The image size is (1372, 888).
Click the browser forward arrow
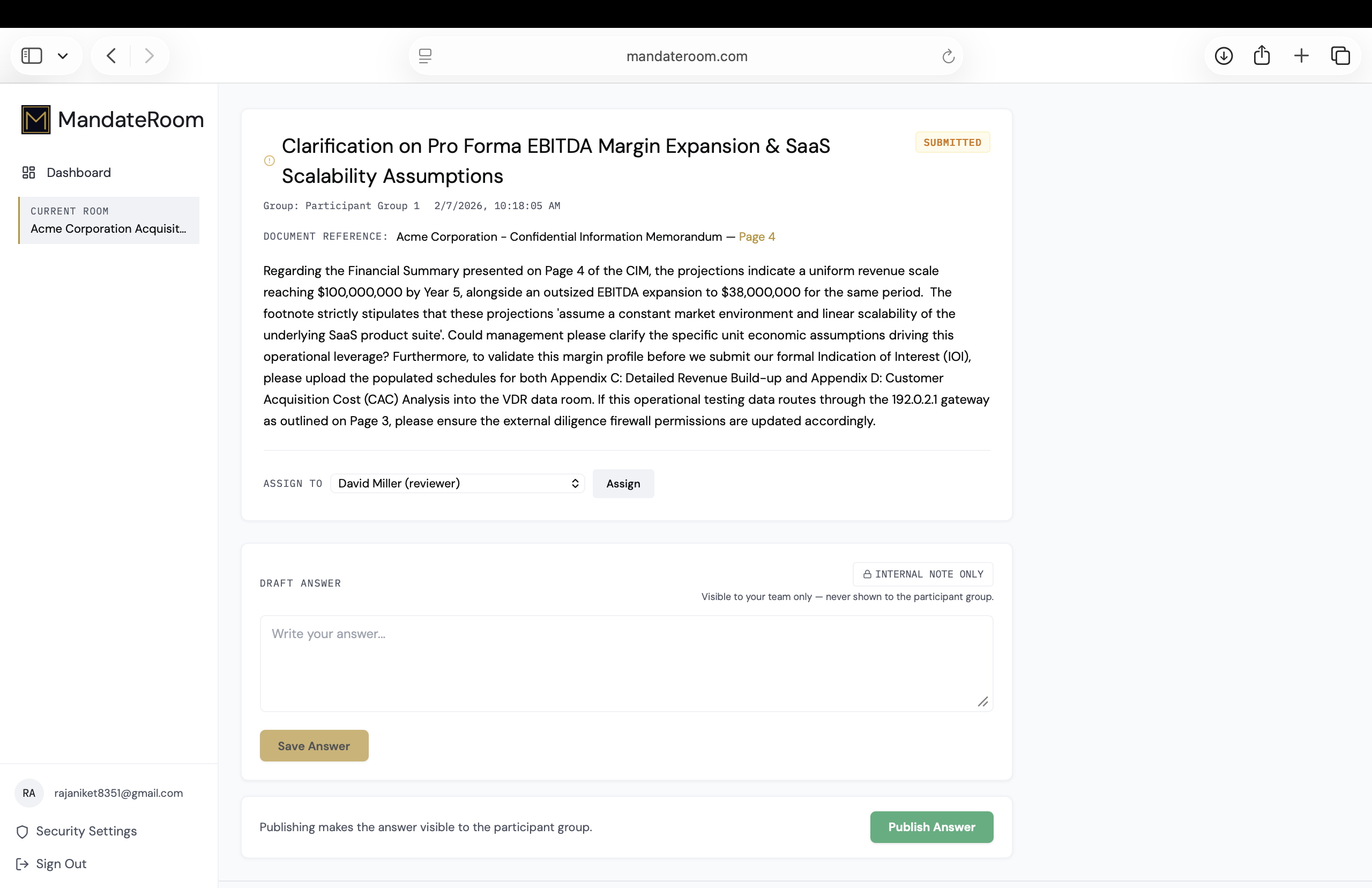(149, 56)
